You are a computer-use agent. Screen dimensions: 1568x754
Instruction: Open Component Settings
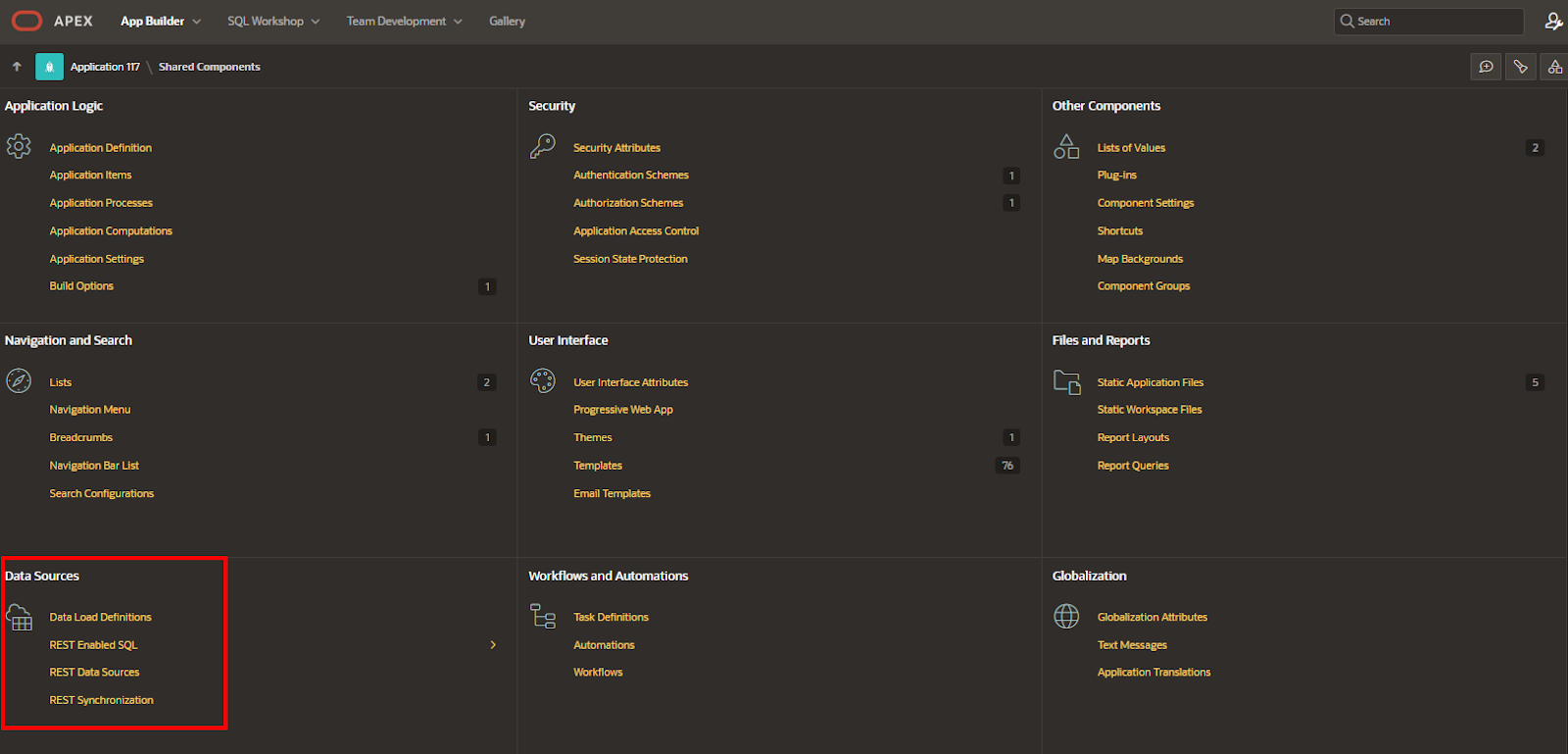point(1146,203)
